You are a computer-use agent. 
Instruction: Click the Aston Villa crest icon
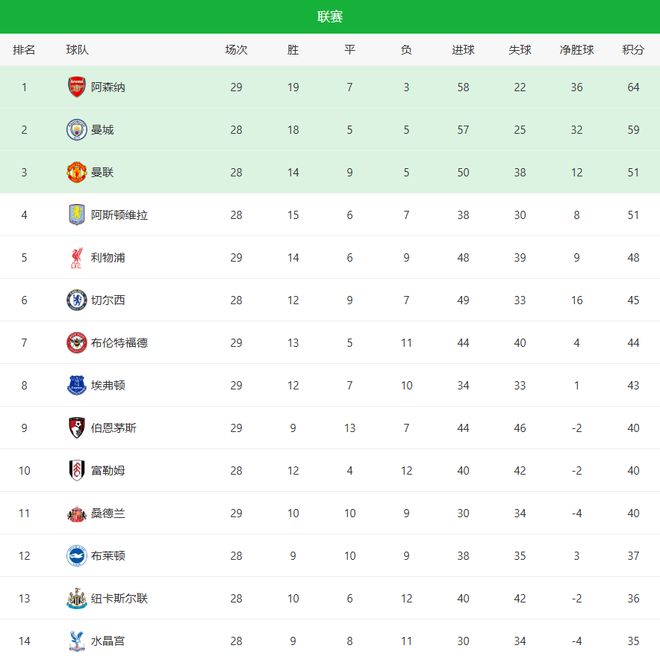tap(77, 215)
